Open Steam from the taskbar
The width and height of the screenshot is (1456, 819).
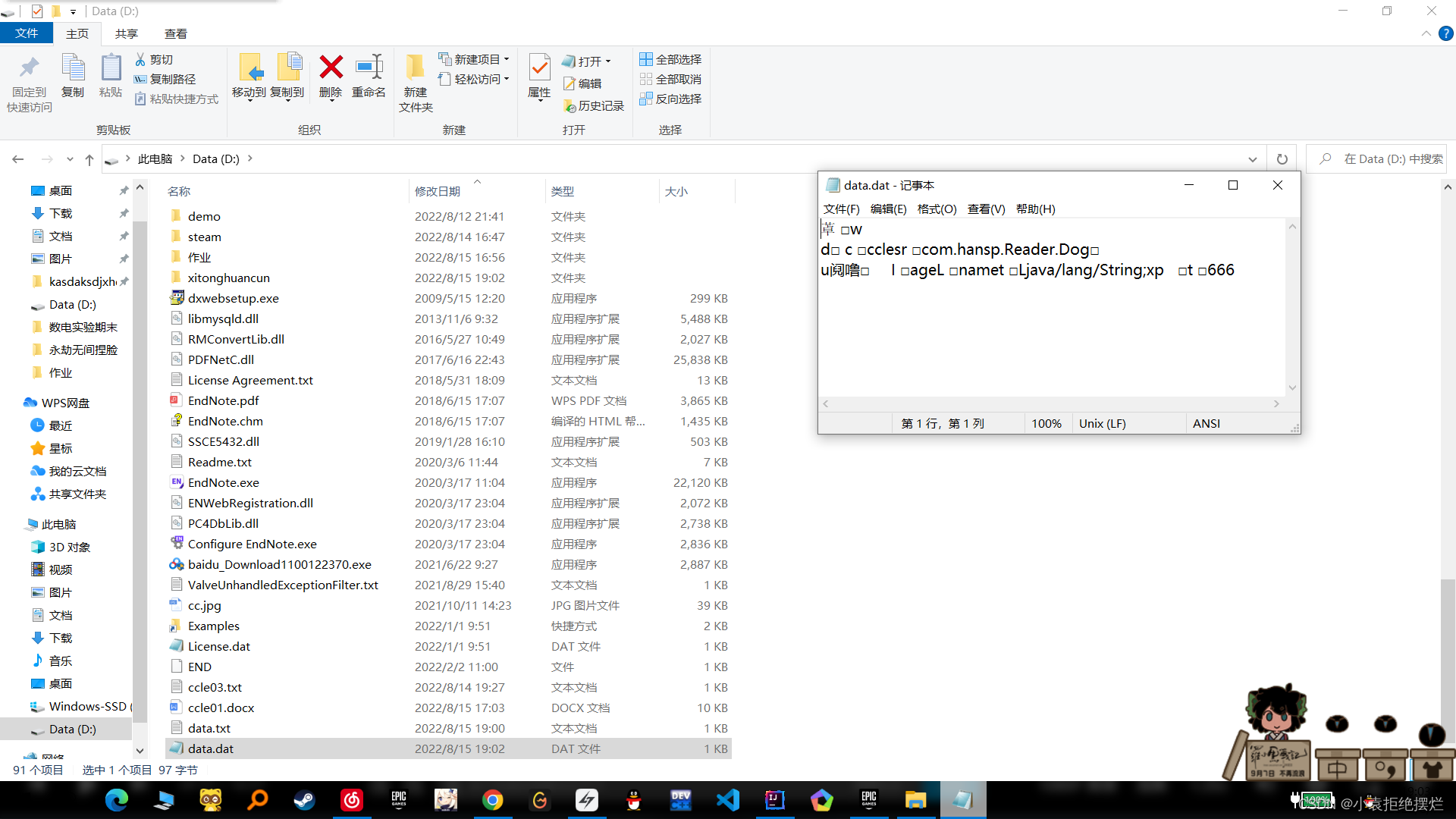pos(305,800)
